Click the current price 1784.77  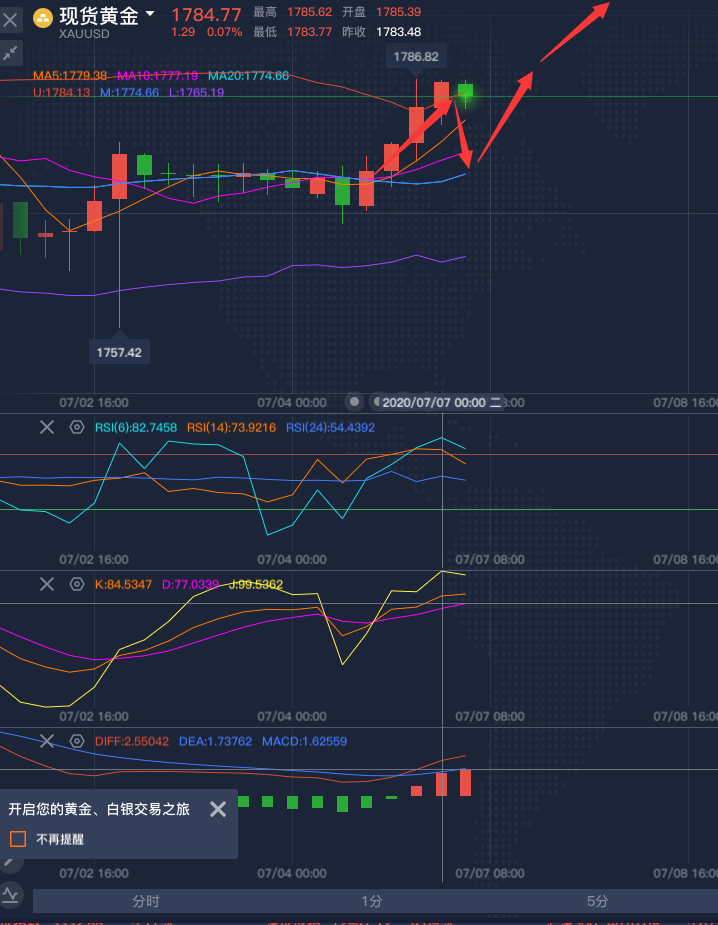pos(206,15)
